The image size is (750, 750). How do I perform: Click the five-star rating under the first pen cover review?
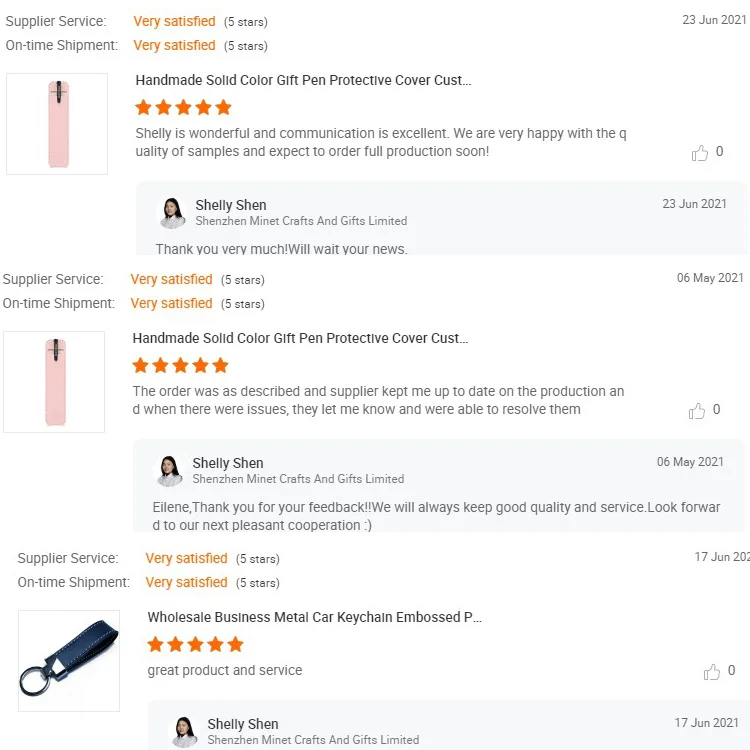click(x=183, y=107)
